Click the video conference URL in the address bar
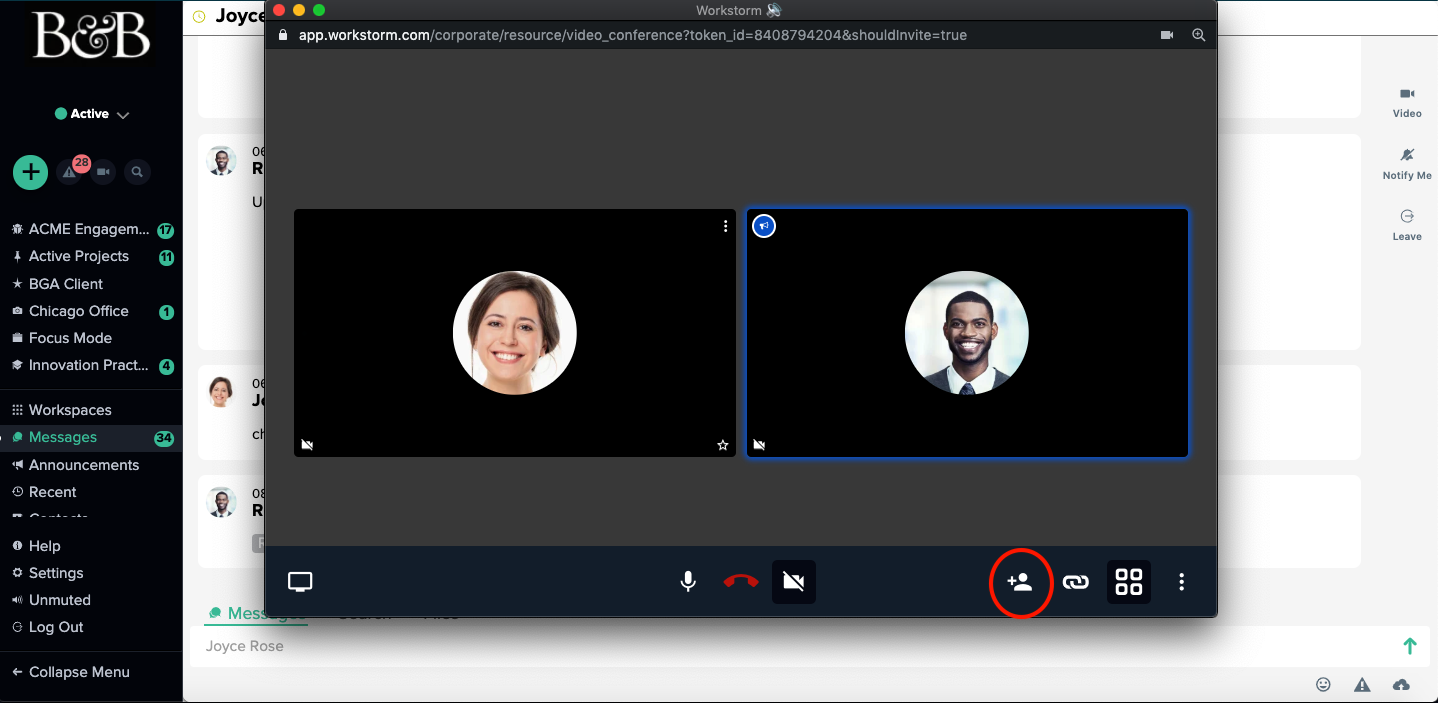The width and height of the screenshot is (1438, 703). pos(633,35)
